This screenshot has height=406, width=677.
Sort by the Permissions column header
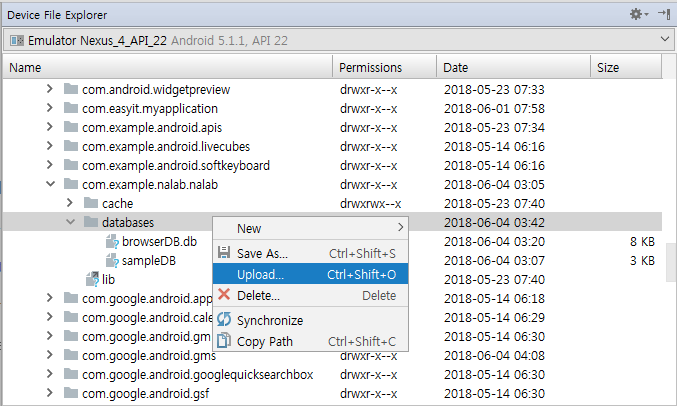384,67
